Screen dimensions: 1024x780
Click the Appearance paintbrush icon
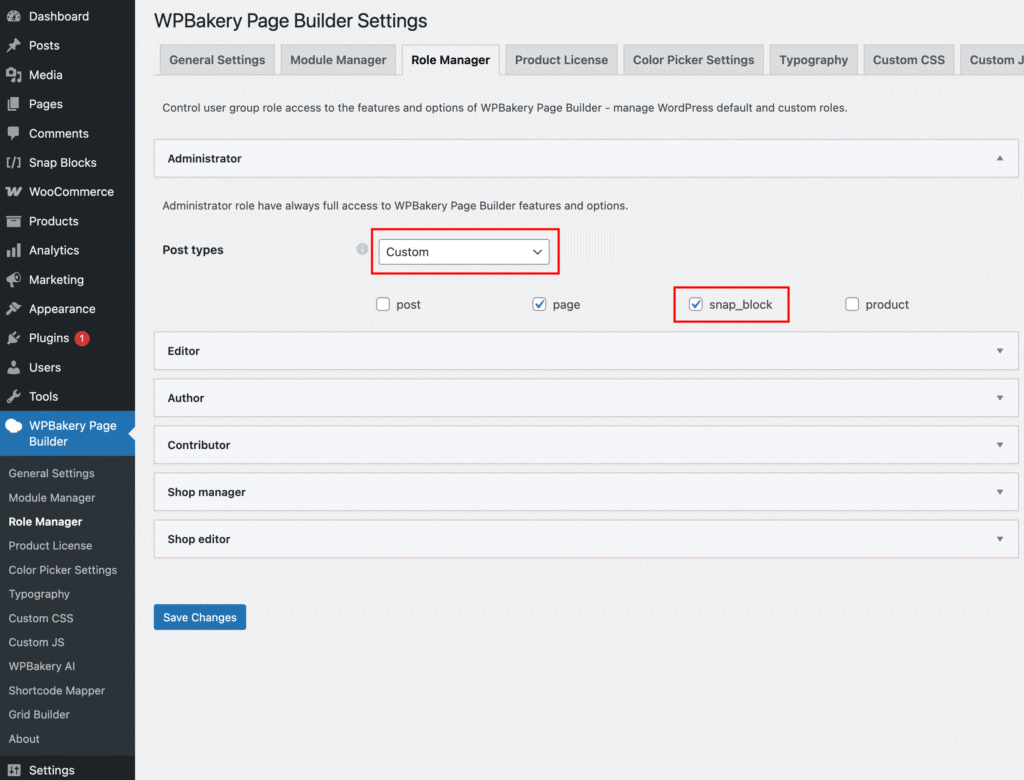[x=14, y=309]
